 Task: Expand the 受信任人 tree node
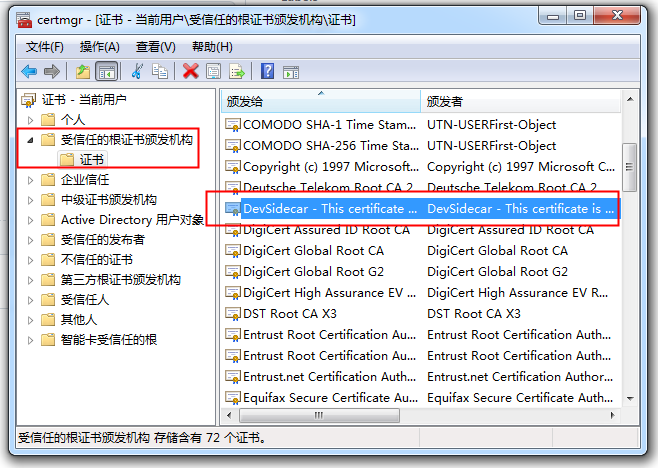[x=30, y=300]
